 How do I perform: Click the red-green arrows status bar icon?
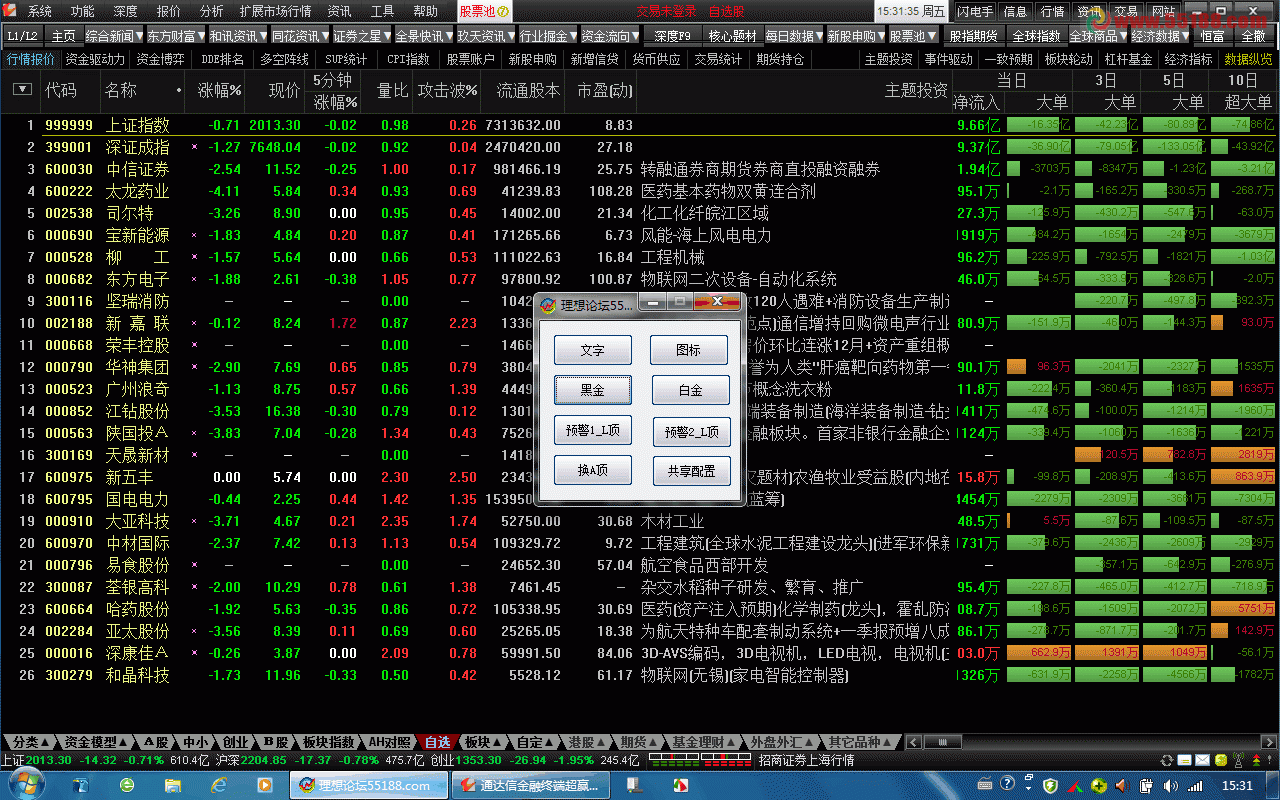point(1256,760)
